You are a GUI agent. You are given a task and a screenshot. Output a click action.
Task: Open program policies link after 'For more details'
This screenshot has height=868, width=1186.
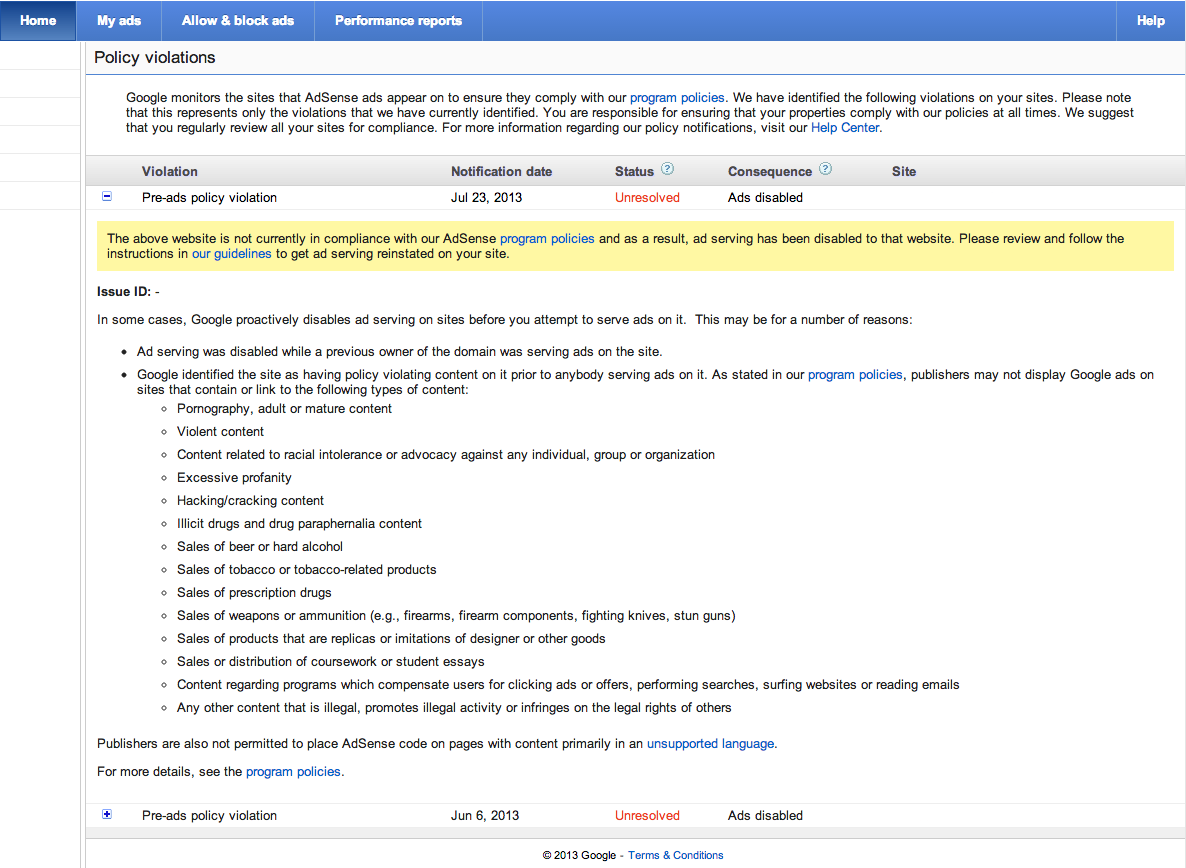pos(293,772)
